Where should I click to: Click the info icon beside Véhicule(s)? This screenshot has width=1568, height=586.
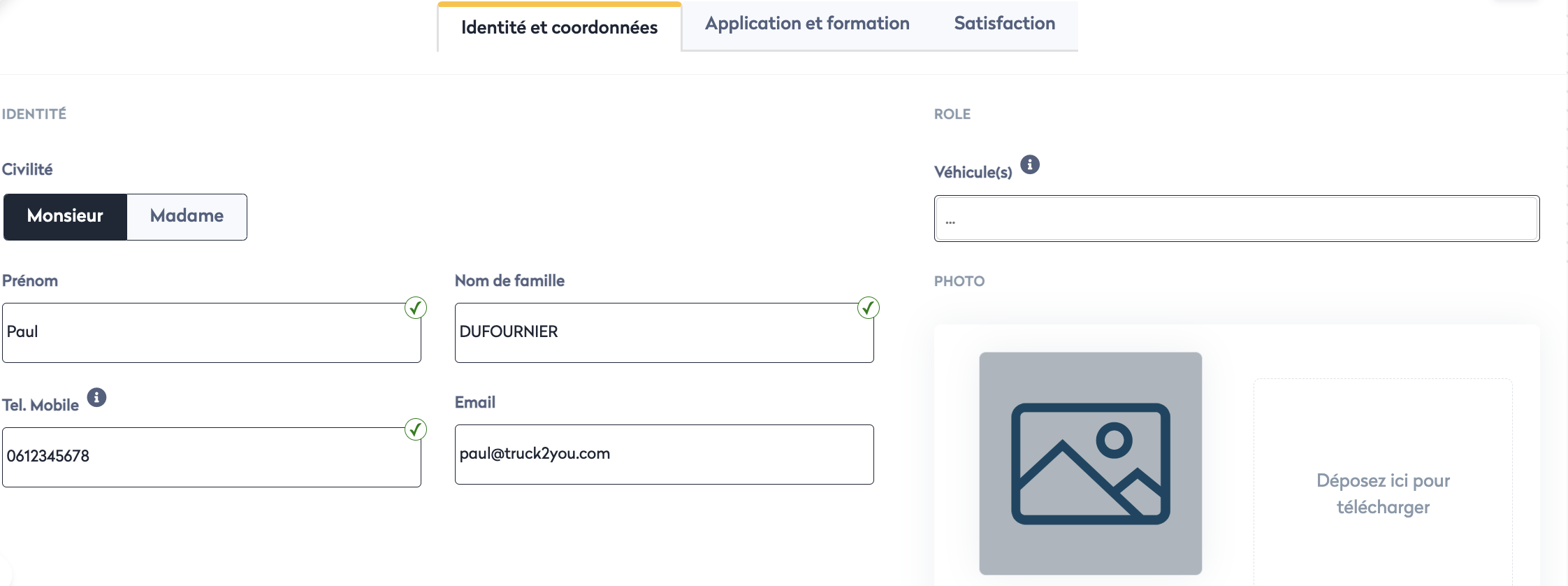point(1029,164)
